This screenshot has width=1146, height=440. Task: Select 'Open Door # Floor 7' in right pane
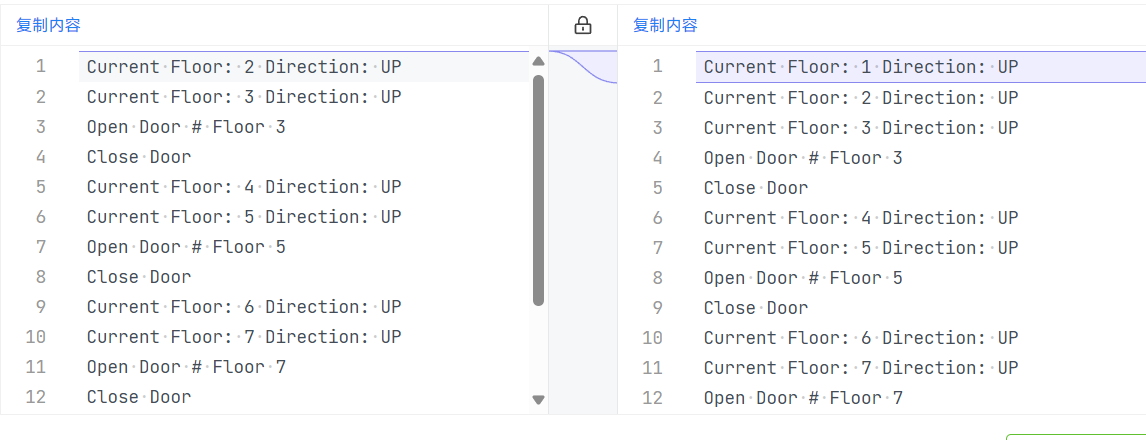click(803, 398)
